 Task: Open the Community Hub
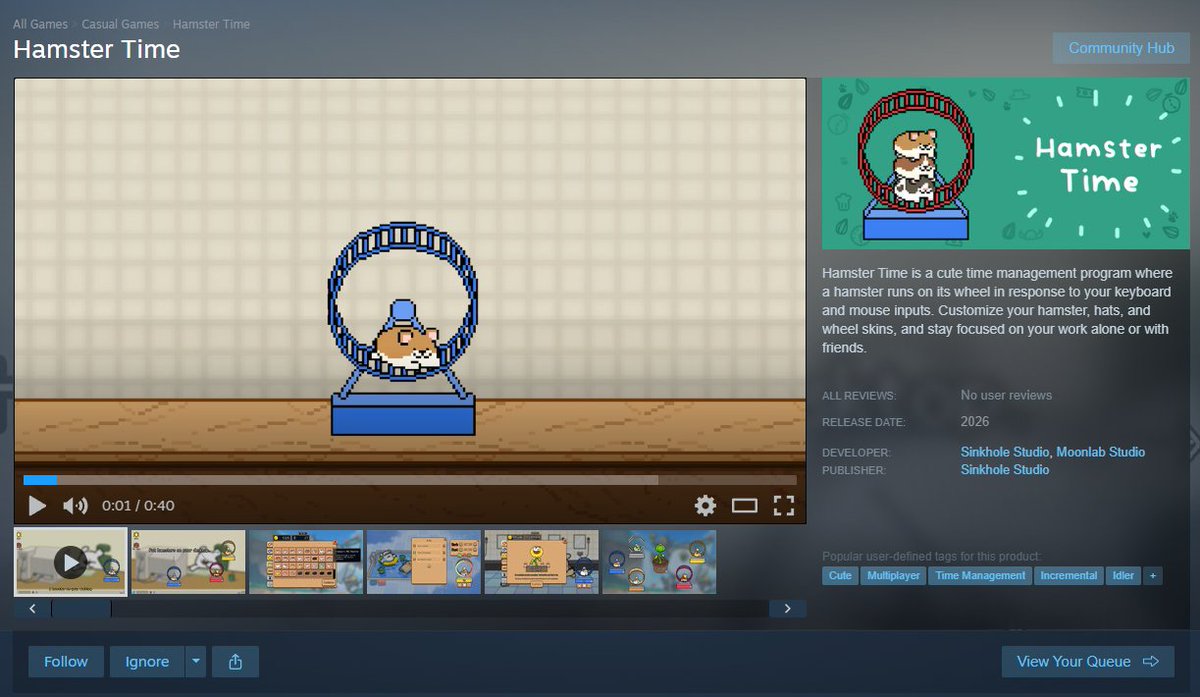tap(1121, 48)
